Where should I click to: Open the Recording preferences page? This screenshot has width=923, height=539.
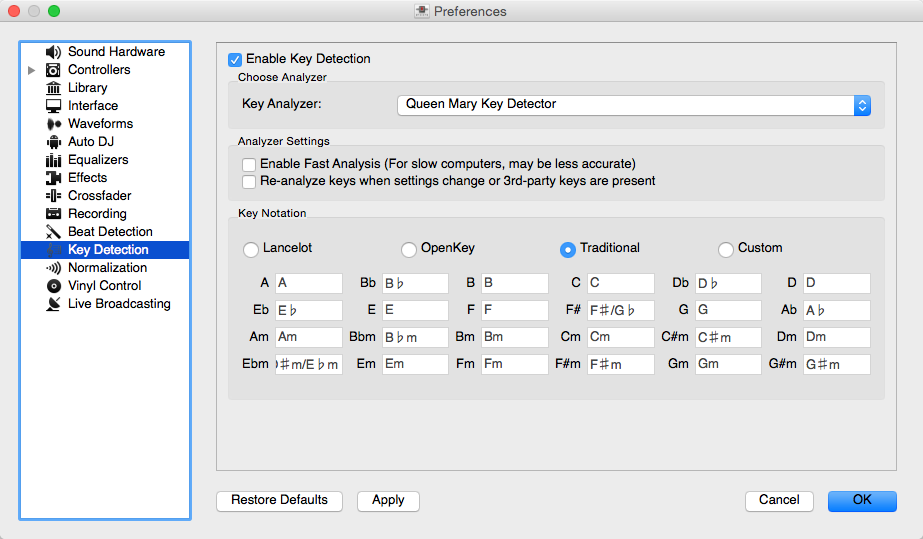[97, 214]
